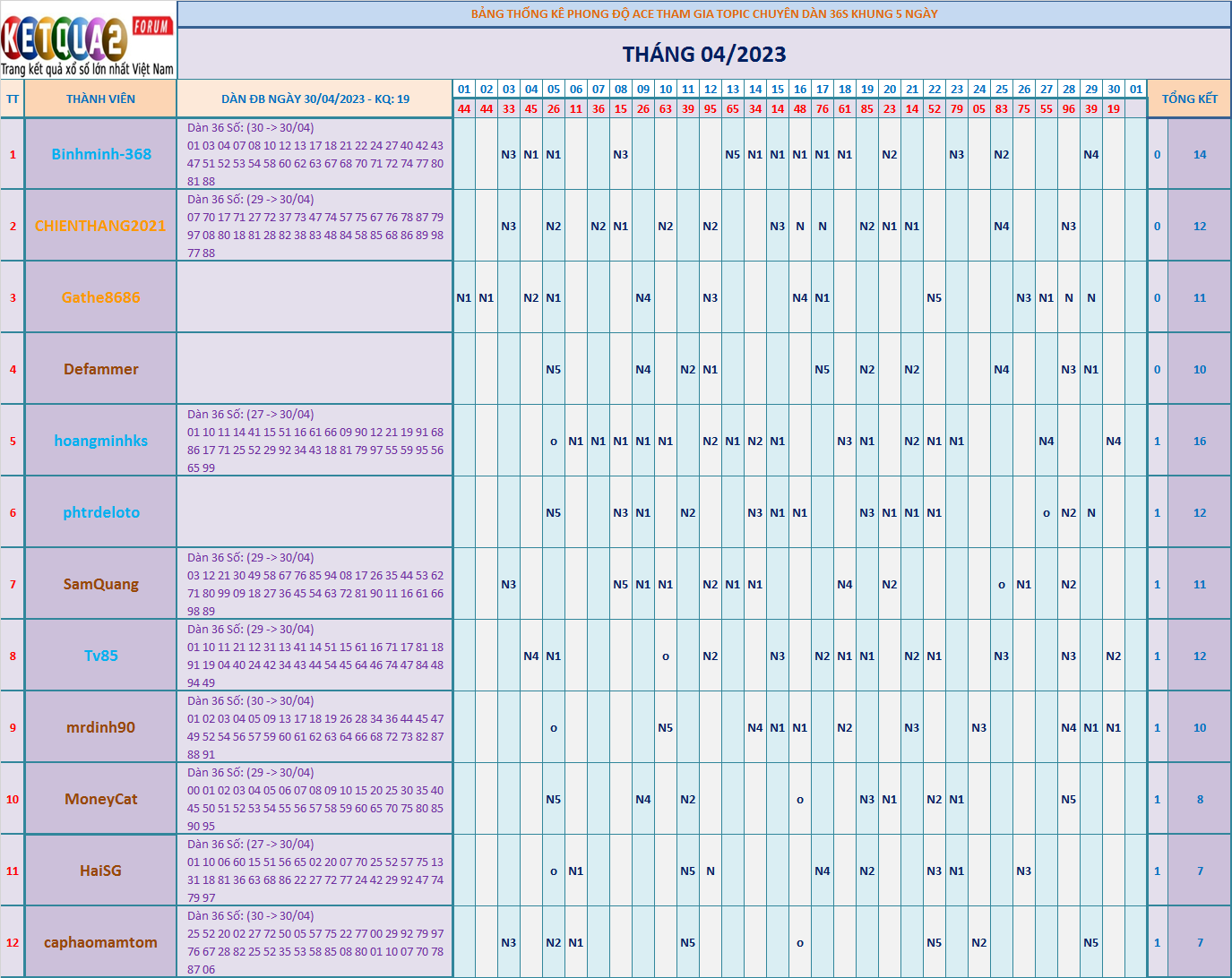Select Binhminh-368's total score of 14
The image size is (1232, 978).
coord(1200,154)
